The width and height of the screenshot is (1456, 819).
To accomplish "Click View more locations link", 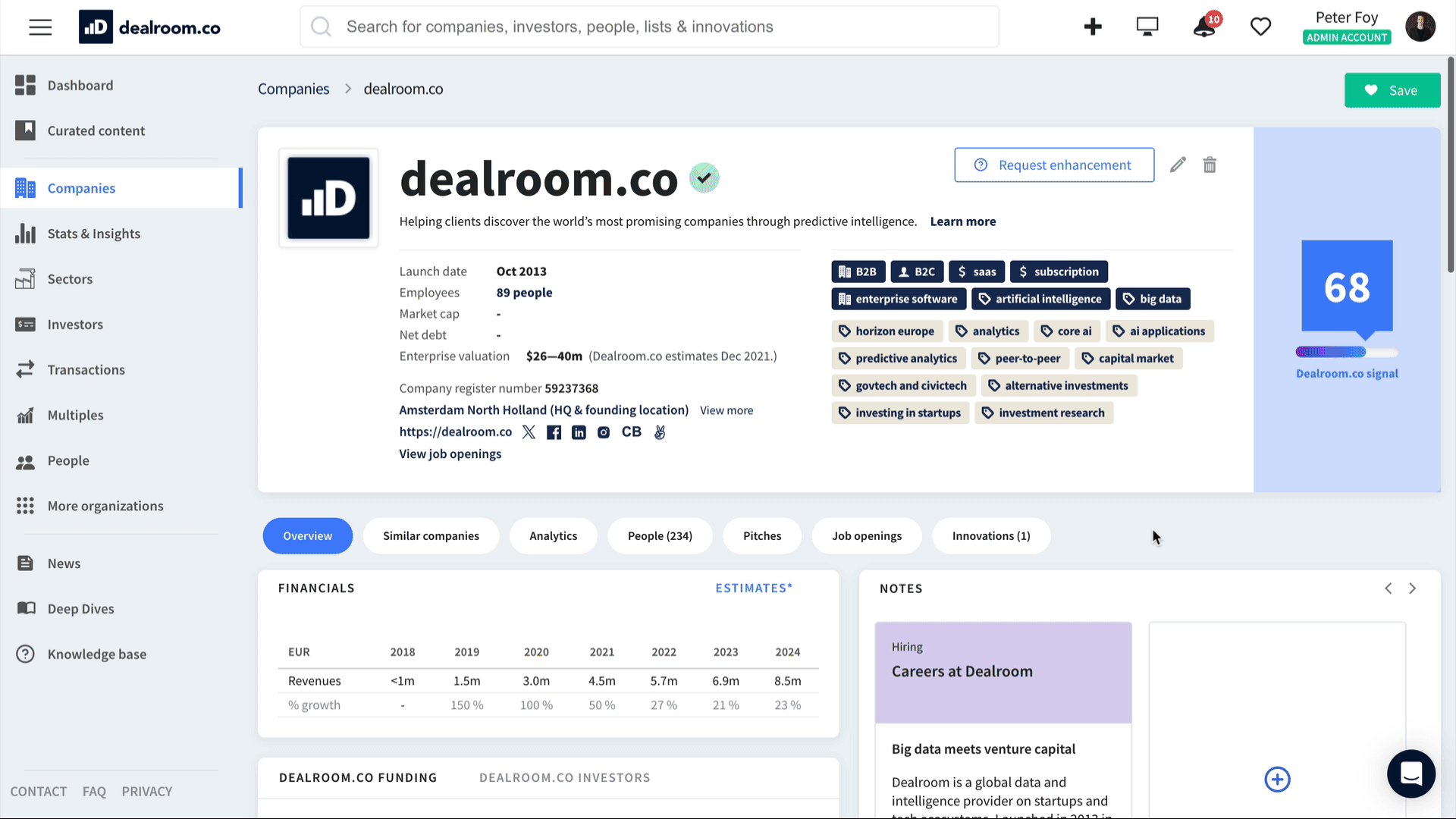I will tap(726, 410).
